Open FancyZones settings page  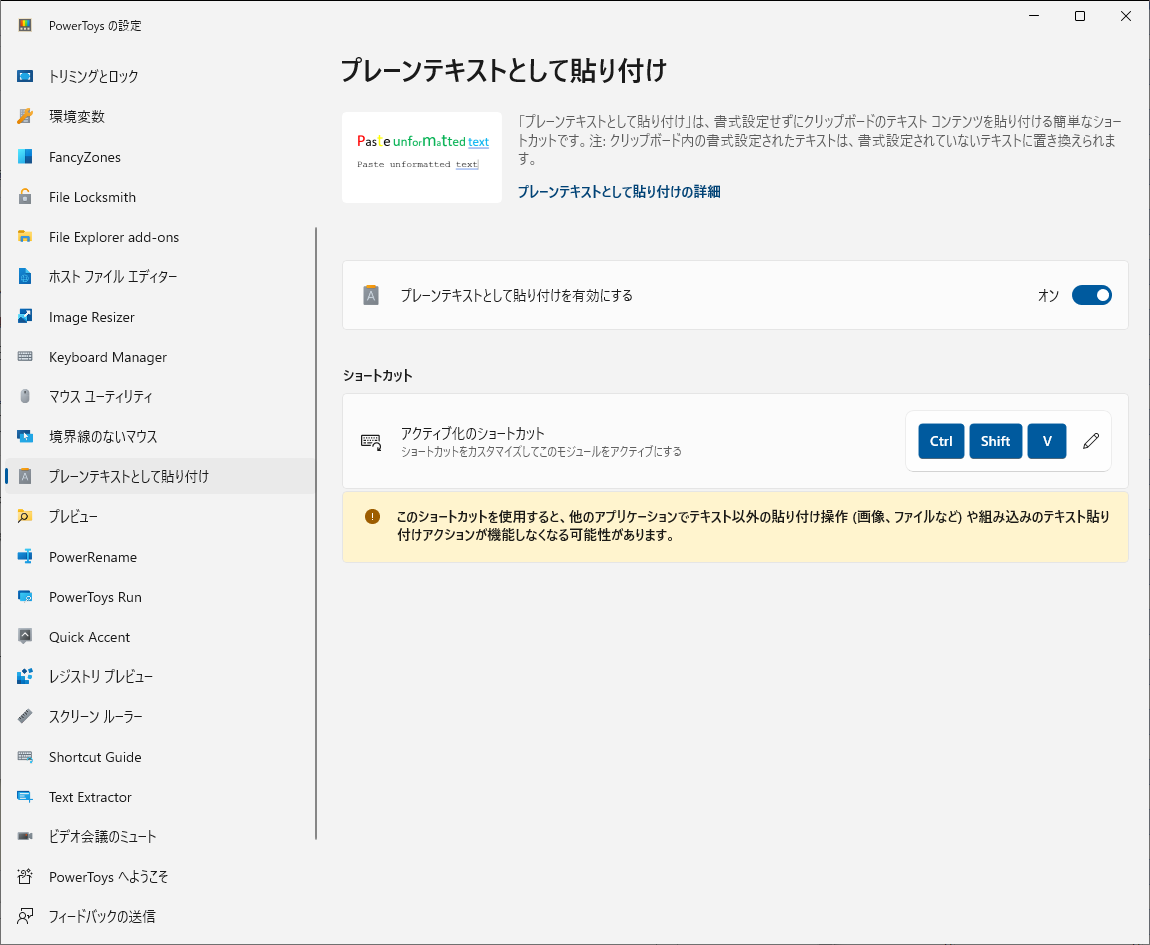pyautogui.click(x=160, y=156)
